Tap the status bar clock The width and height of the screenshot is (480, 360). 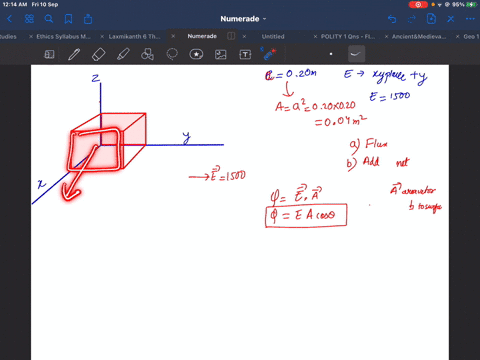pyautogui.click(x=15, y=4)
